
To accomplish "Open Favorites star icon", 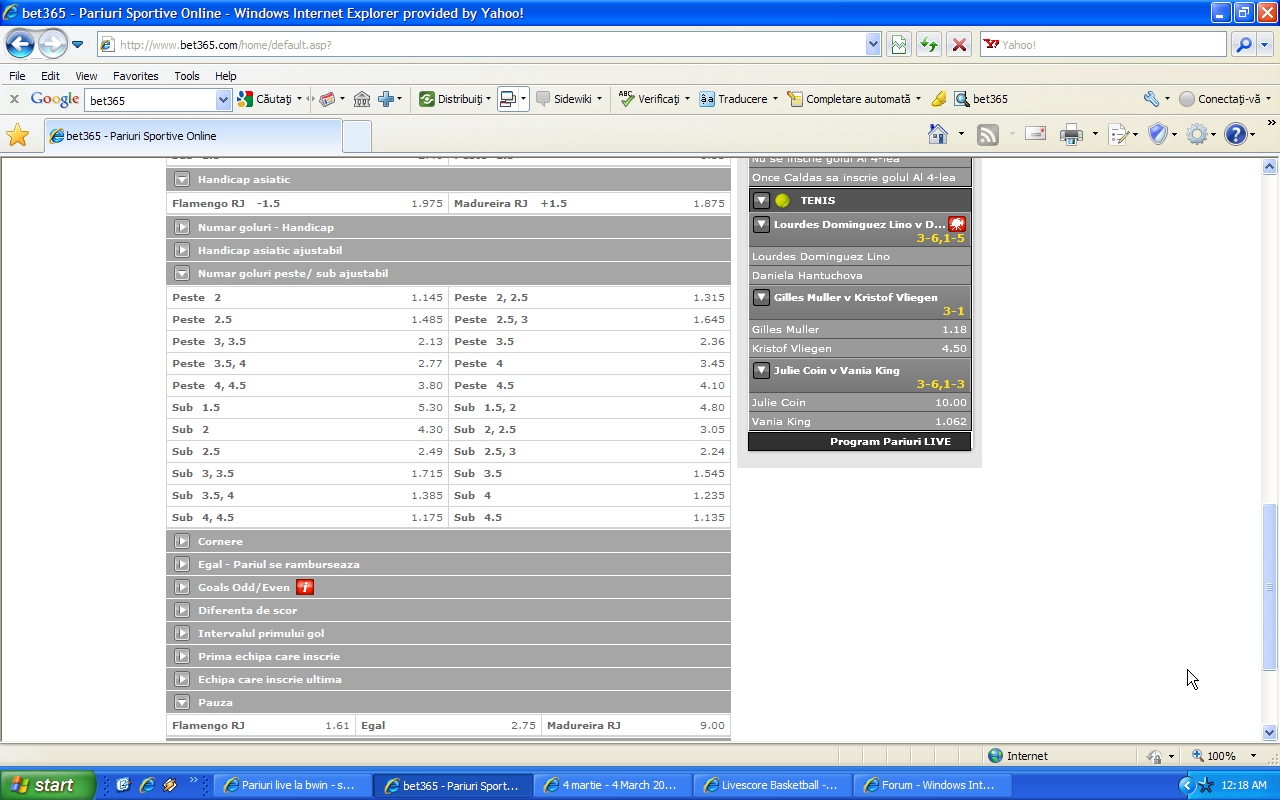I will point(17,135).
